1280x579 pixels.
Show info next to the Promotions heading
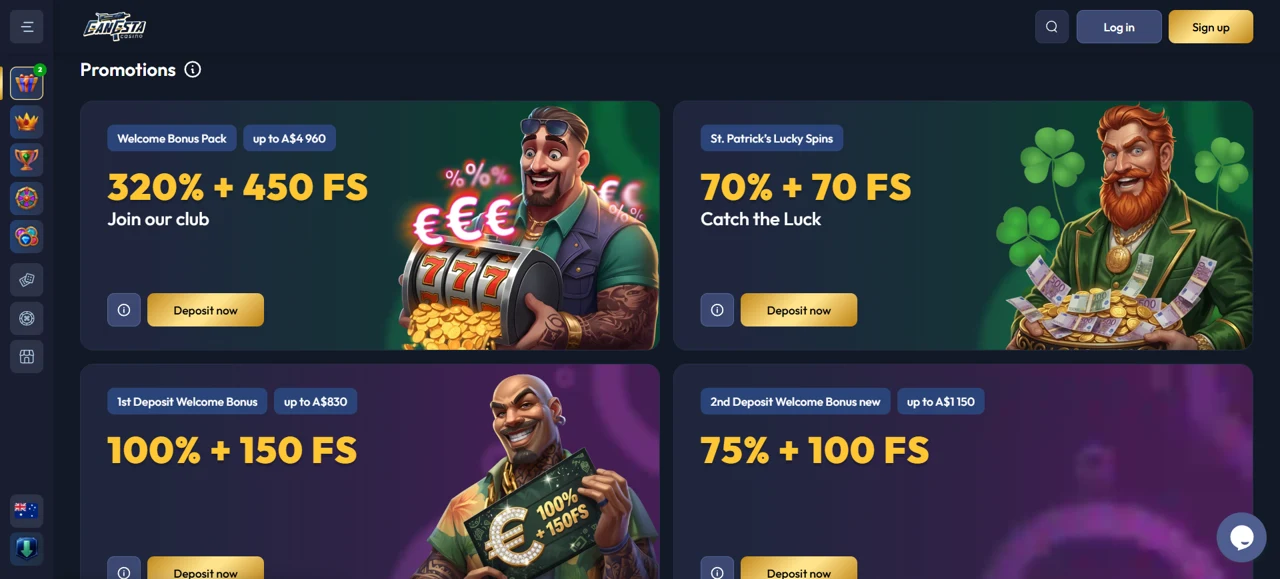[193, 69]
